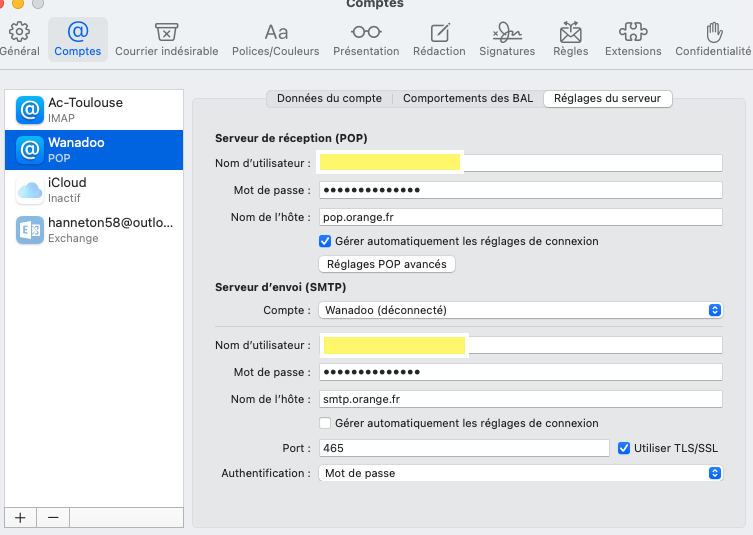
Task: Click the Réglages POP avancés button
Action: pos(387,264)
